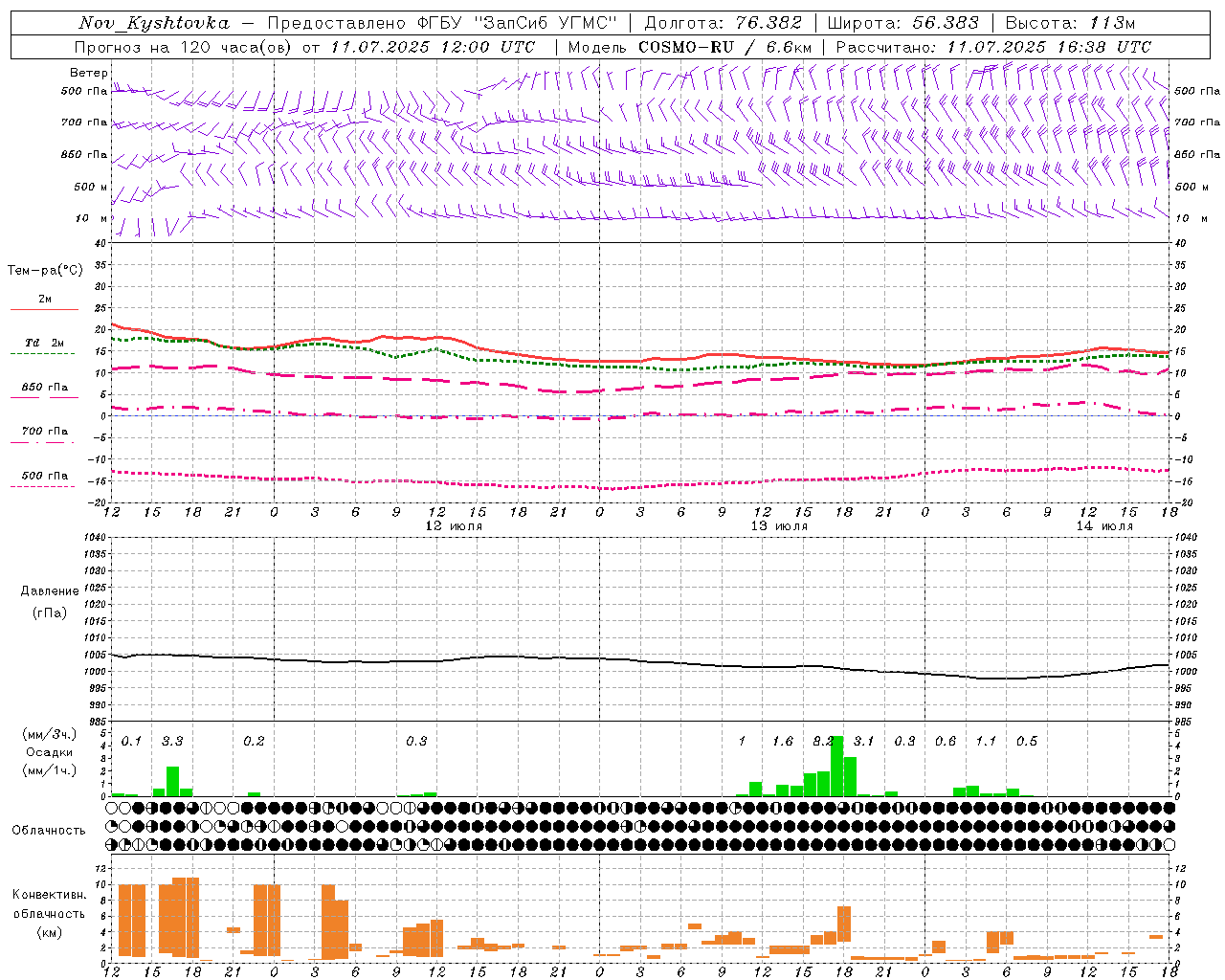Click the 'Модель COSMO-RU / 6.6км' label
This screenshot has width=1225, height=980.
pyautogui.click(x=690, y=47)
